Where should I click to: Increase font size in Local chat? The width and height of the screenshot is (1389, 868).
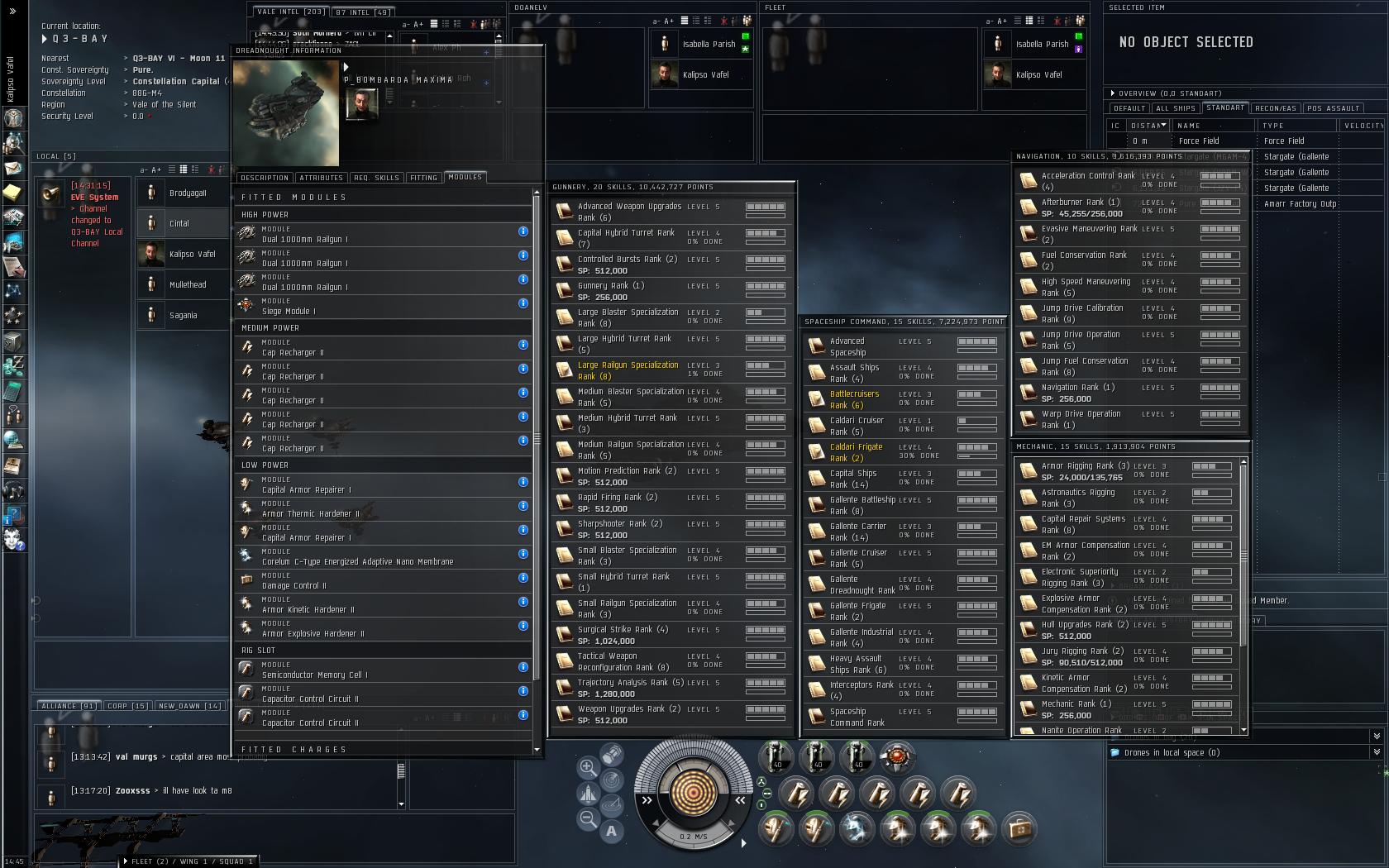pos(156,170)
